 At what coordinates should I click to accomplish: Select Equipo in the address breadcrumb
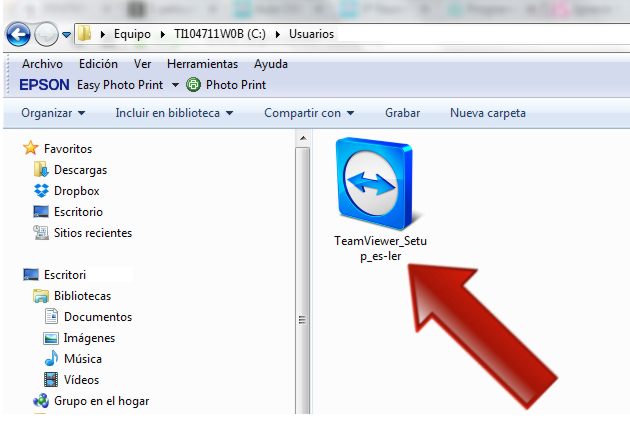pyautogui.click(x=132, y=34)
